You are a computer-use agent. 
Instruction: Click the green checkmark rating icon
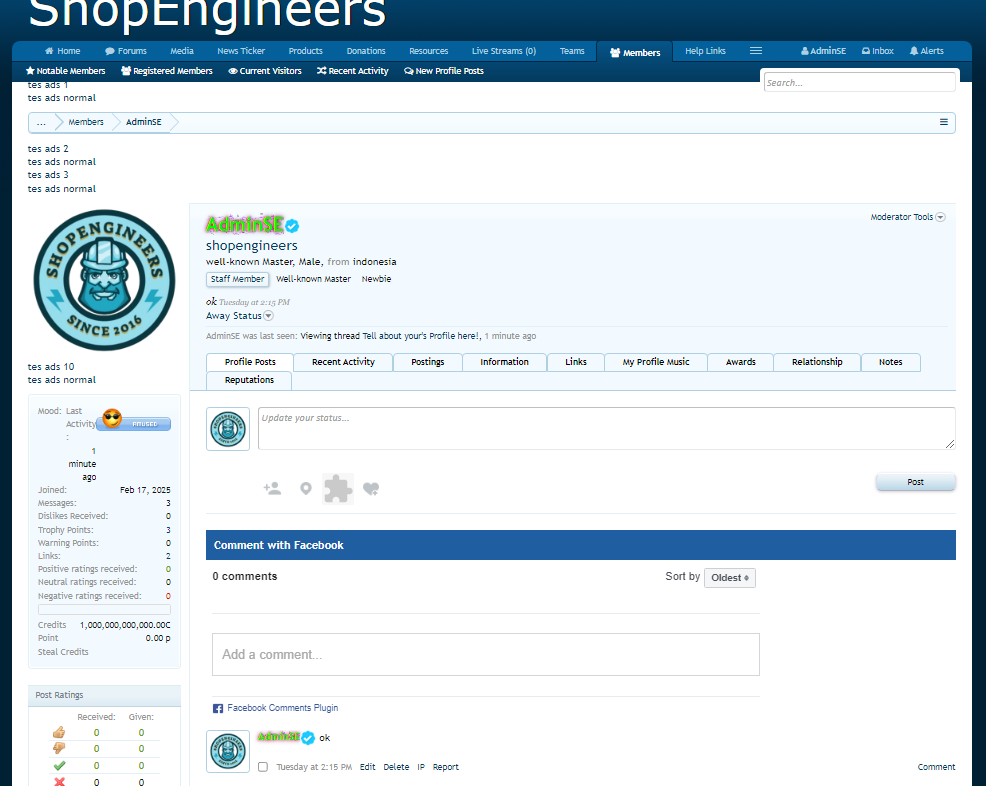(59, 765)
